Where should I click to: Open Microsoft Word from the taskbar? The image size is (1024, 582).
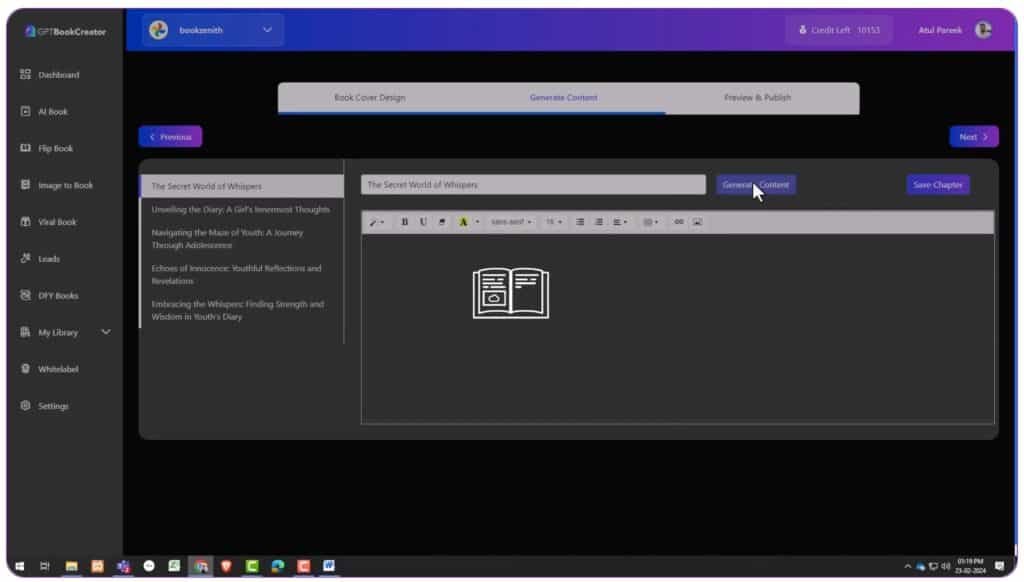(x=328, y=566)
